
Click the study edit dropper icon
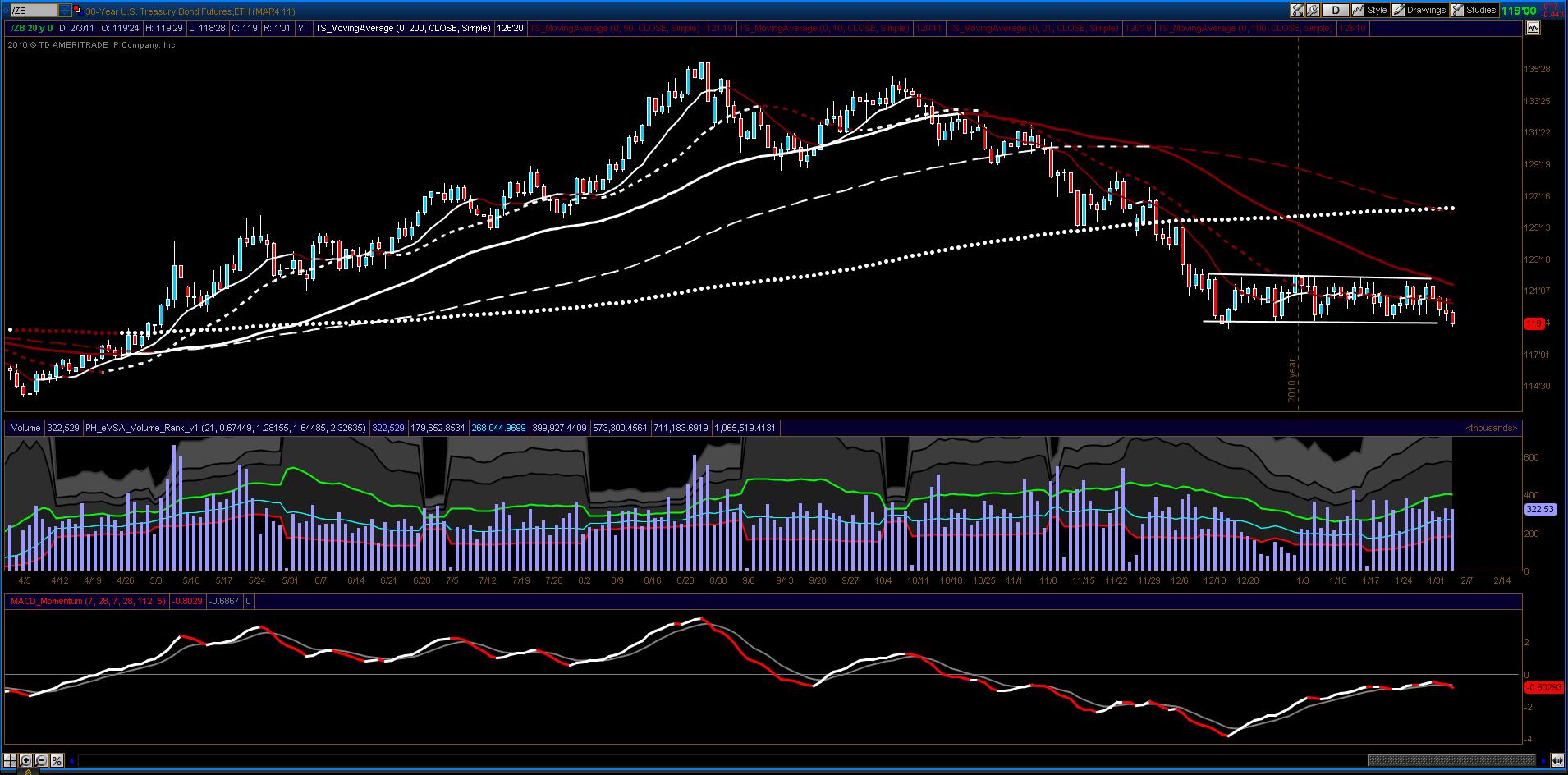tap(1297, 11)
